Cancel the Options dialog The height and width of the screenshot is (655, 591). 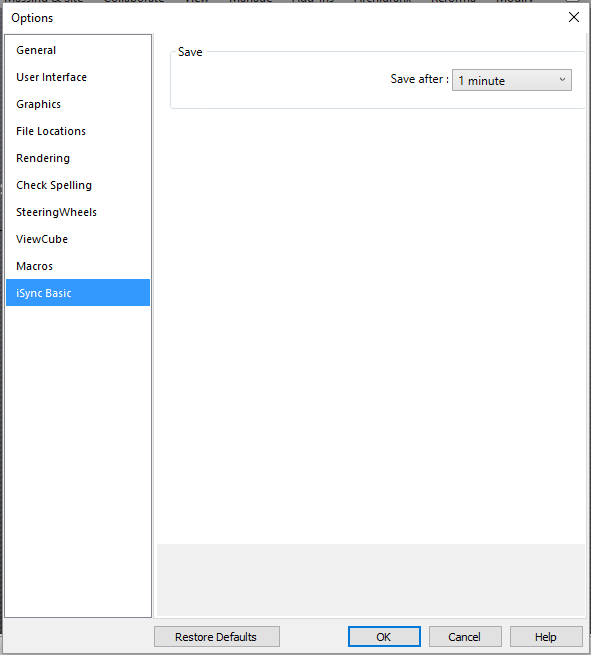pos(465,637)
